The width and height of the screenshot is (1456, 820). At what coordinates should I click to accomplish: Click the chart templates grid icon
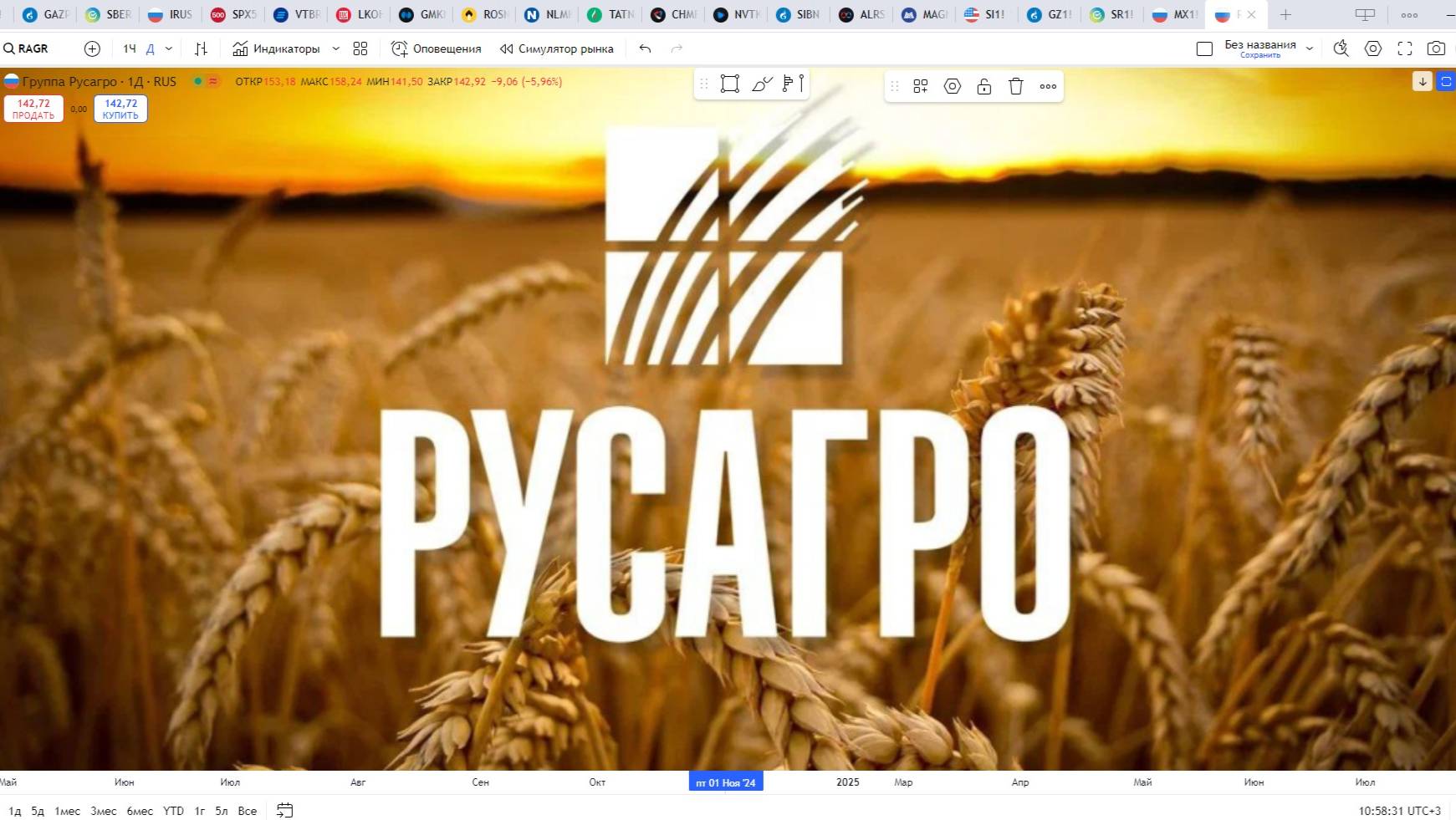pos(360,48)
